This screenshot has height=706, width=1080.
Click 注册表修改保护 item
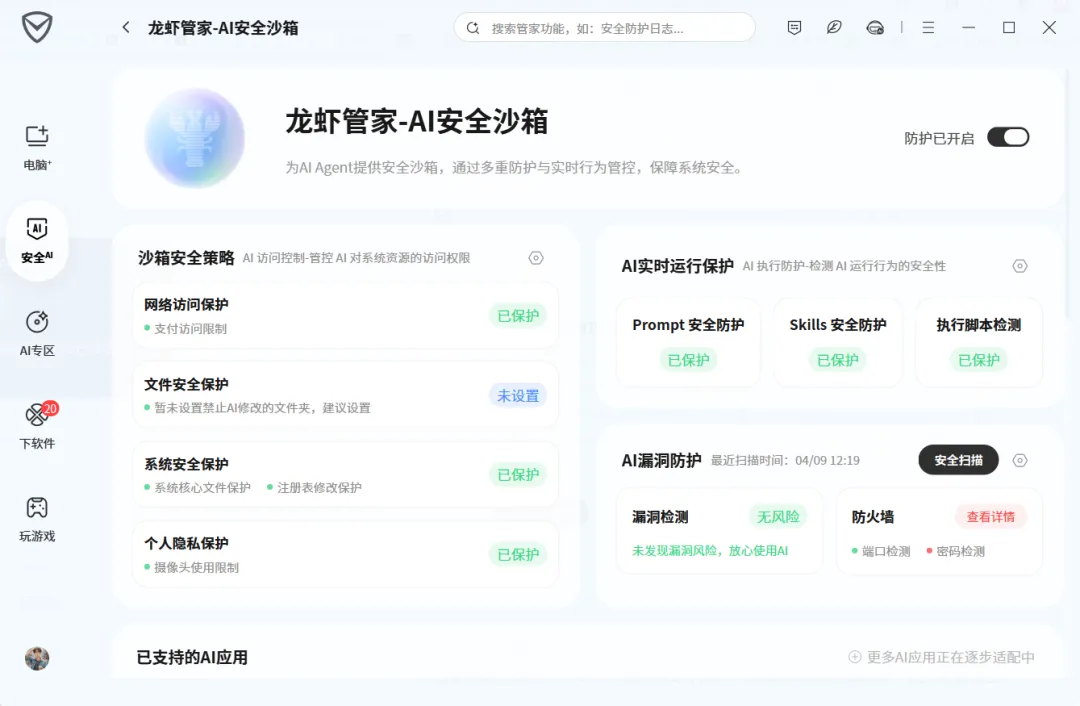point(319,488)
